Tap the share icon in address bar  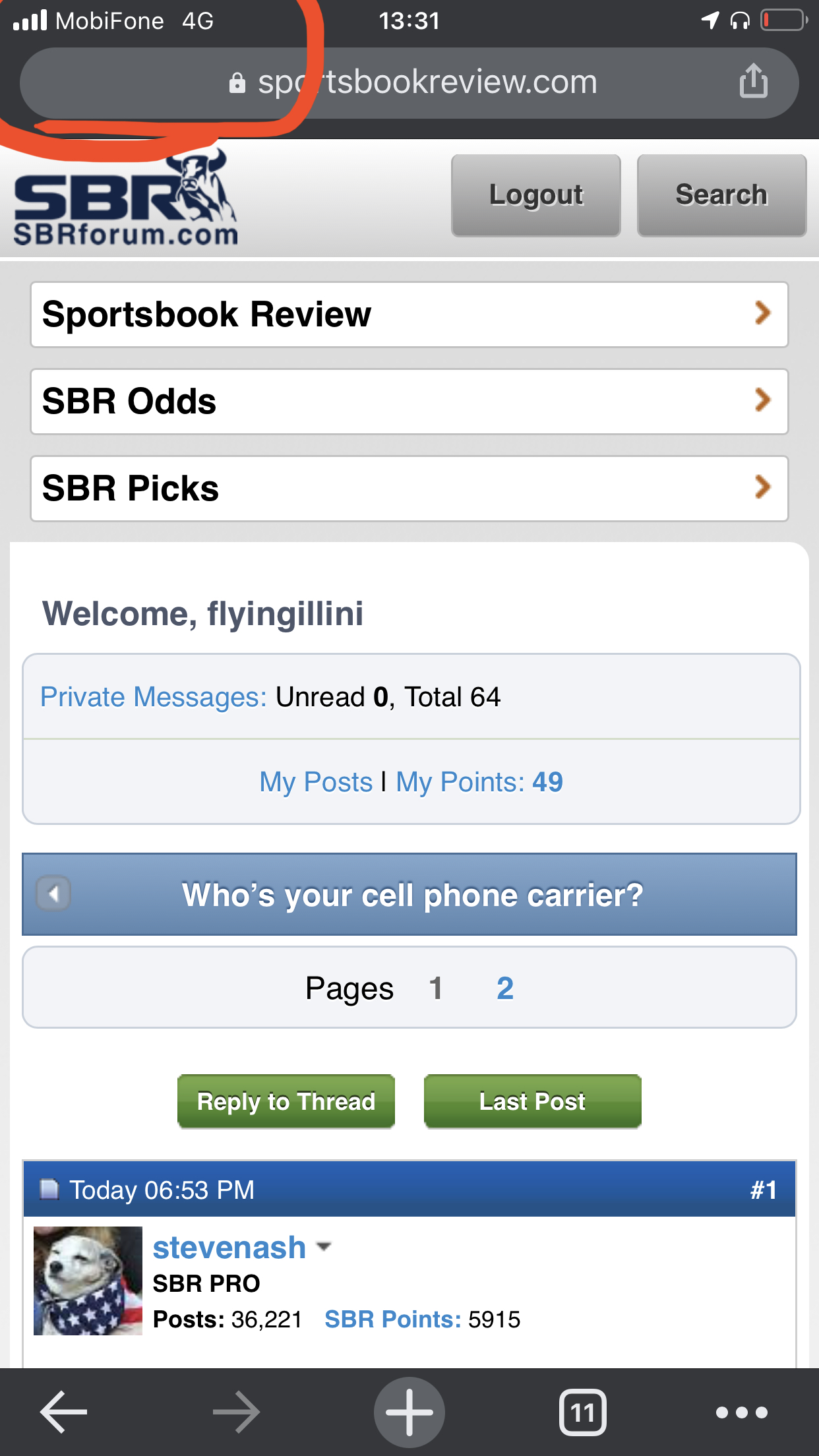753,82
